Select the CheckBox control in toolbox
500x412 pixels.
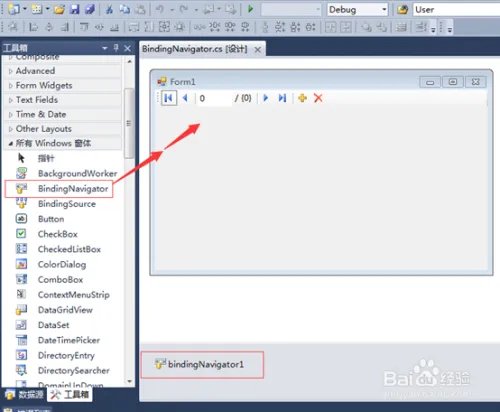pos(58,234)
